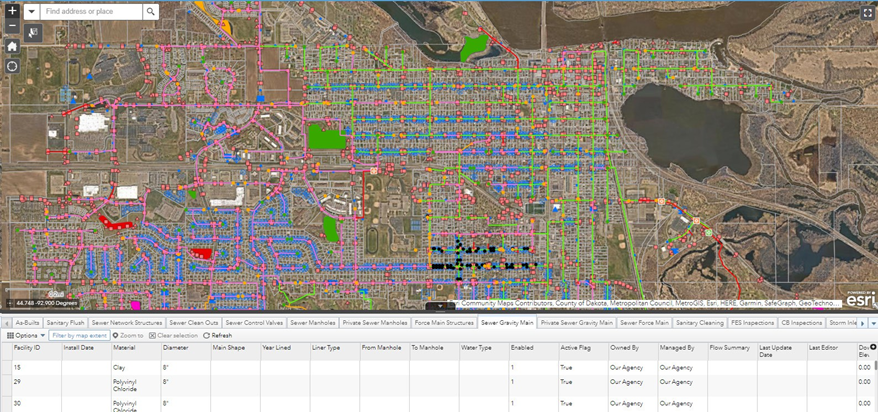Image resolution: width=878 pixels, height=412 pixels.
Task: Open the search source dropdown arrow
Action: (31, 12)
